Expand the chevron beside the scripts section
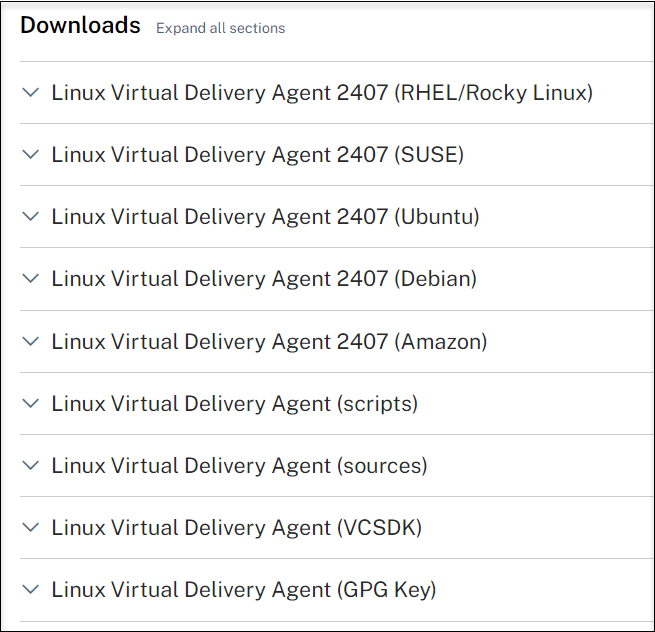The height and width of the screenshot is (632, 655). (x=31, y=404)
